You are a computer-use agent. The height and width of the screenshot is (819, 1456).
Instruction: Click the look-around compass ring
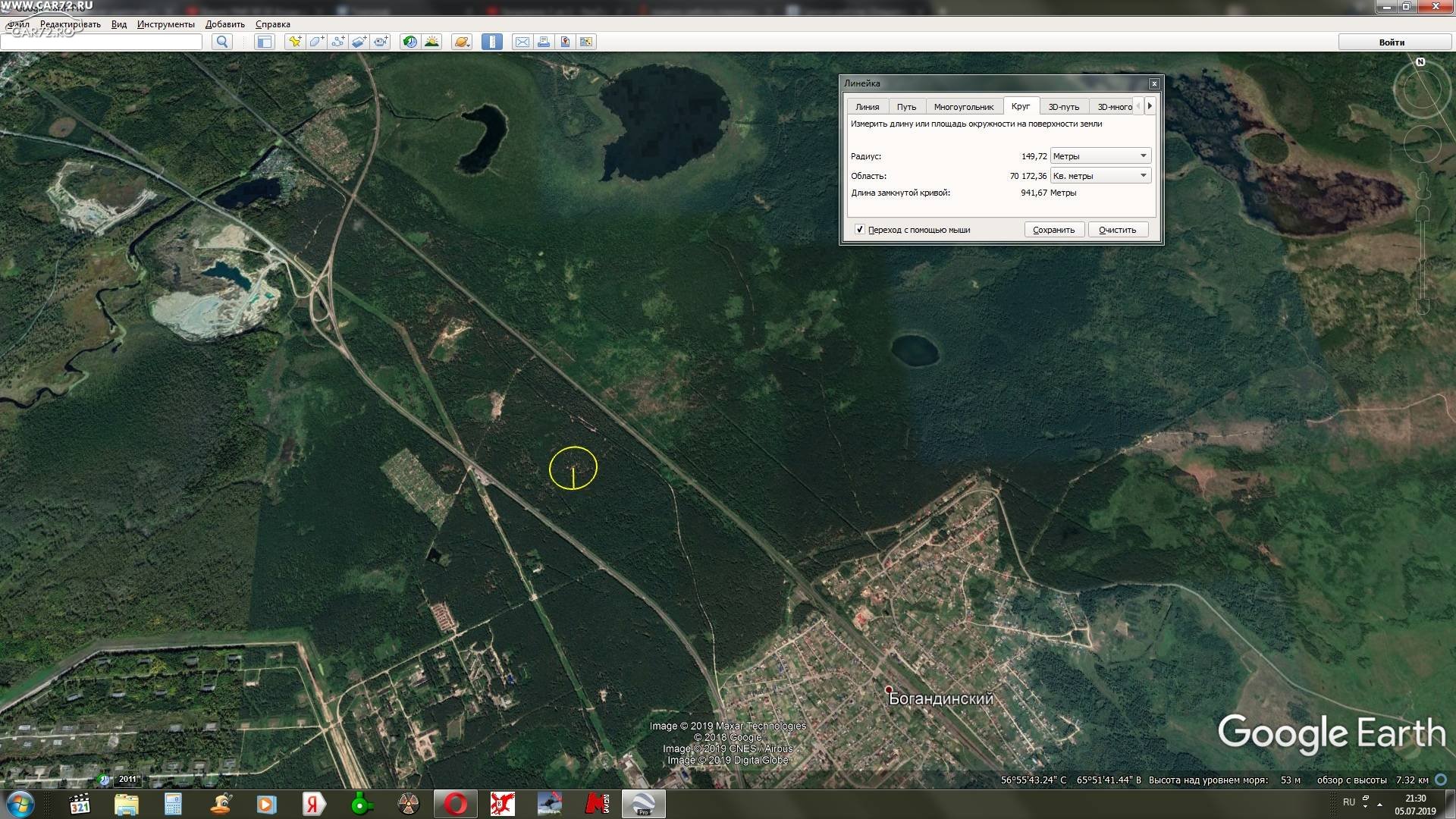1421,91
